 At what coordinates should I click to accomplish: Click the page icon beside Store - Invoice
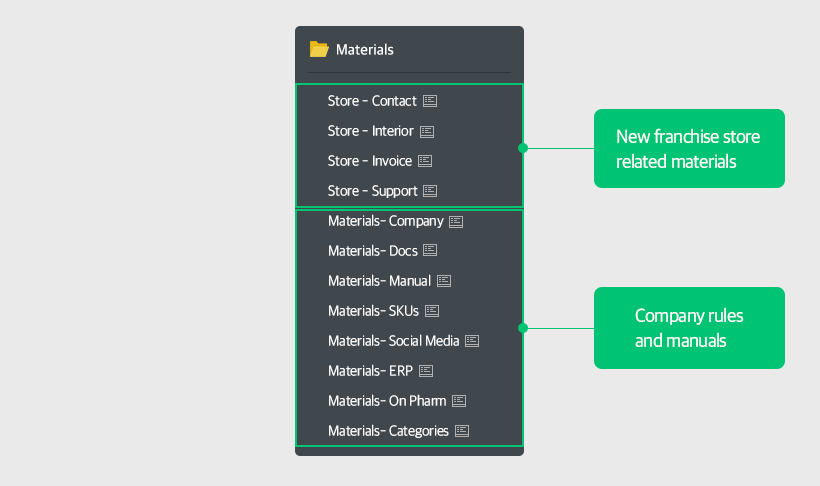coord(425,161)
